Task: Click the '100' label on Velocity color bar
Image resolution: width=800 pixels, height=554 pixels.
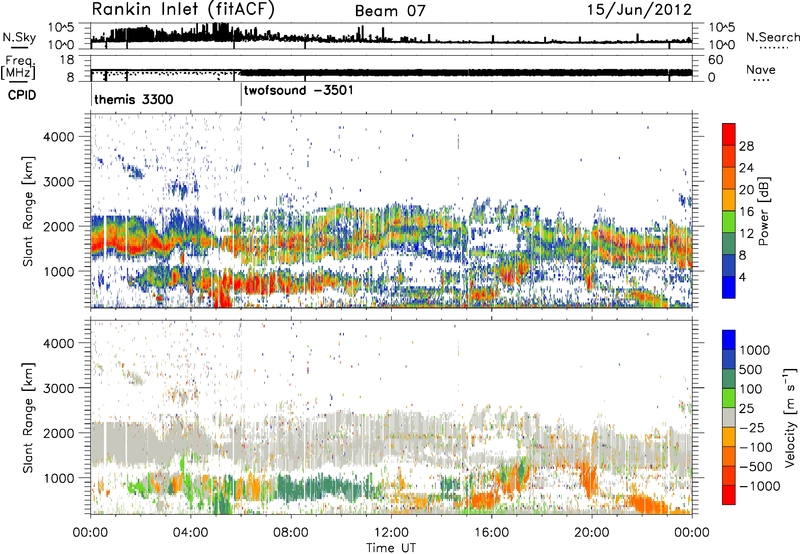Action: tap(751, 389)
